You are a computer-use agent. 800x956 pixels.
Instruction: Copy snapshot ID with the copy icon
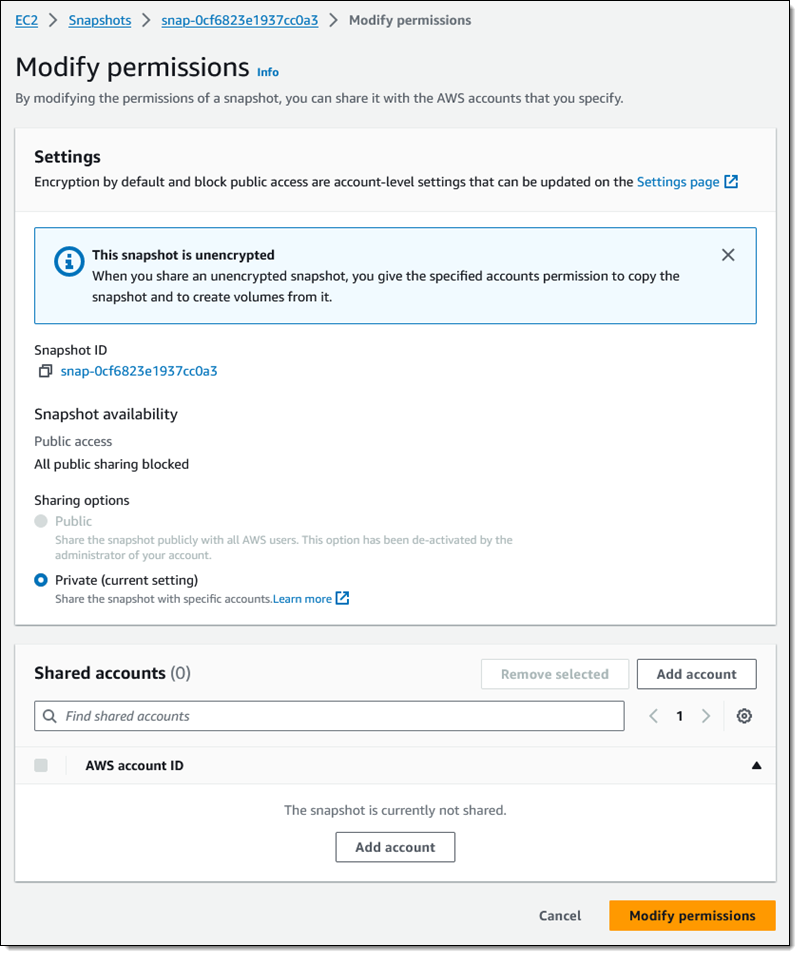45,371
